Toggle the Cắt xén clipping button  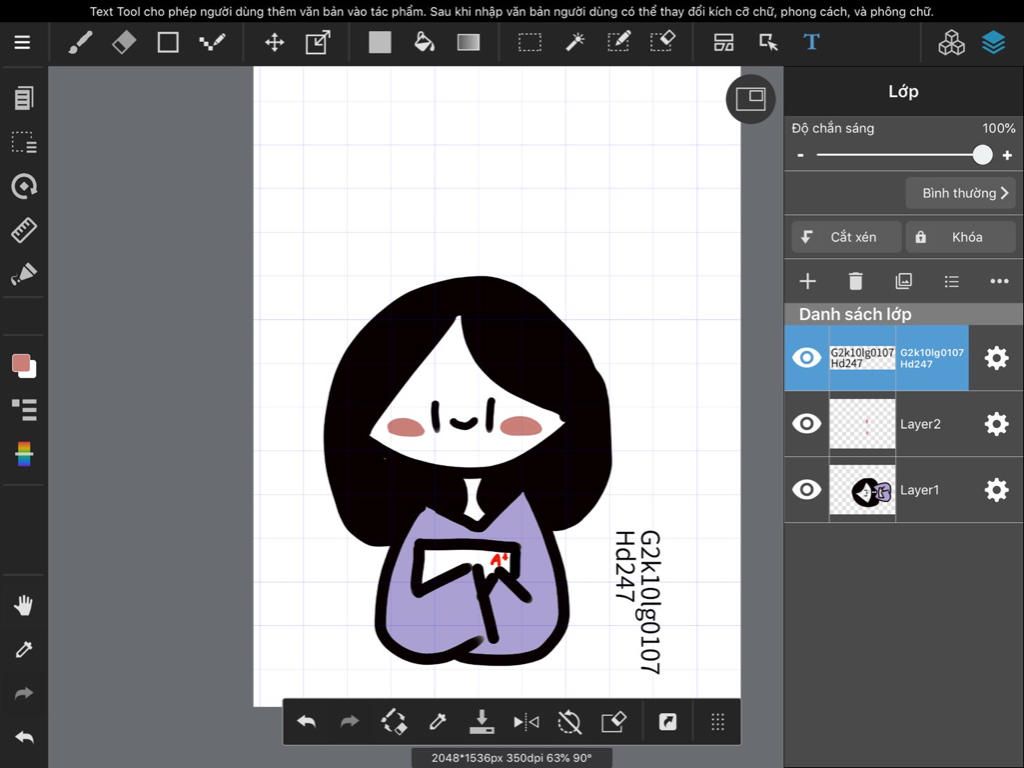(x=846, y=237)
